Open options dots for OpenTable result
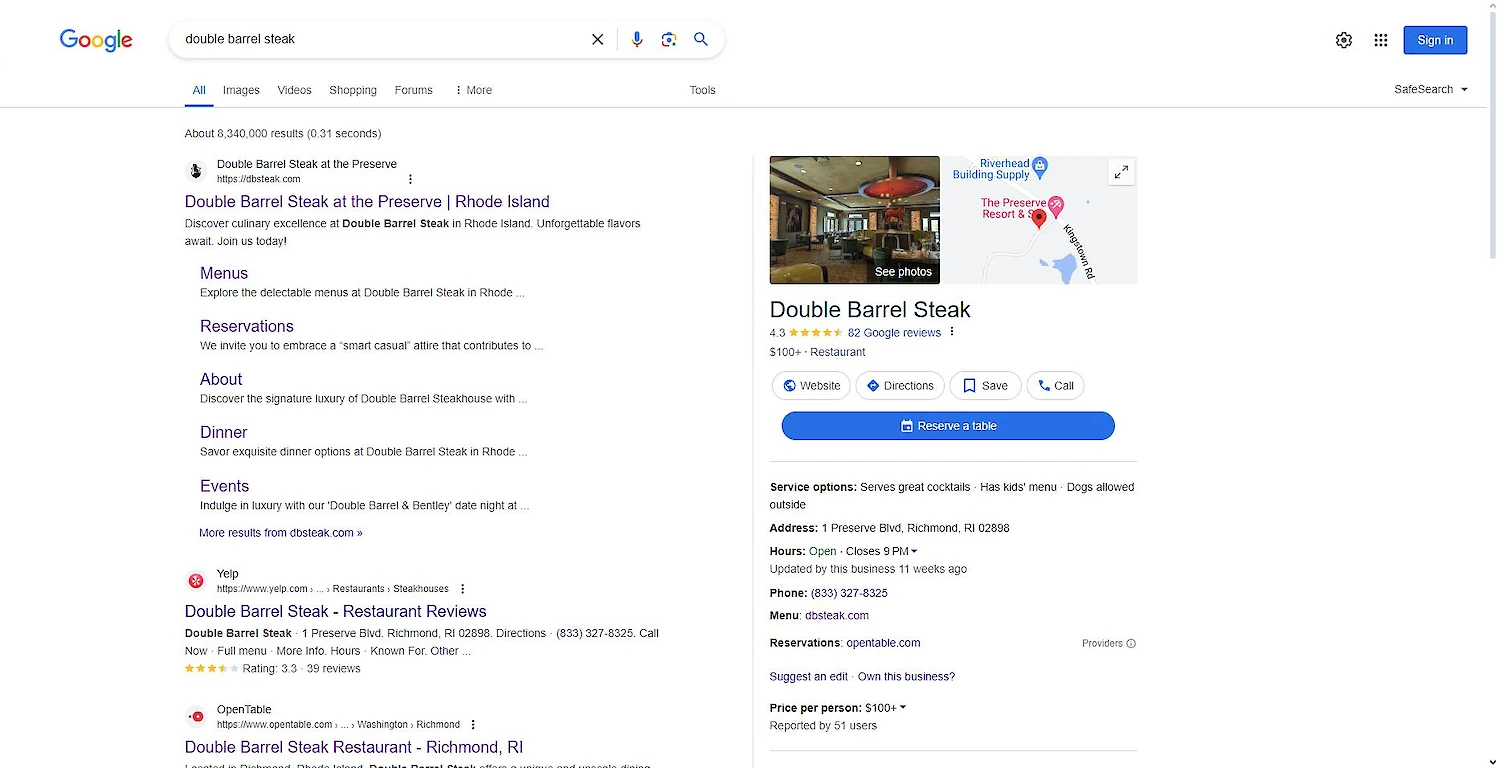 point(473,725)
